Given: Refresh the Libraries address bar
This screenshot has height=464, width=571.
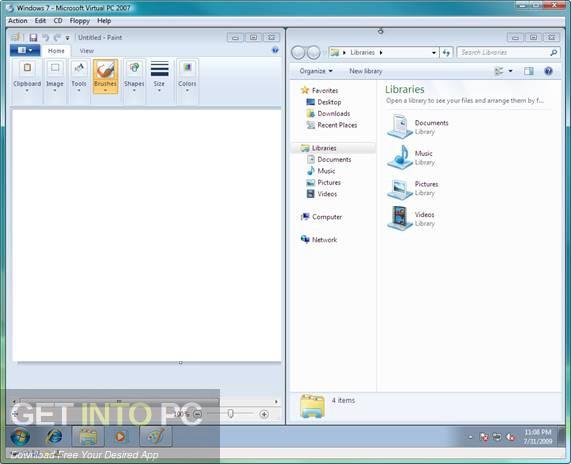Looking at the screenshot, I should click(446, 52).
